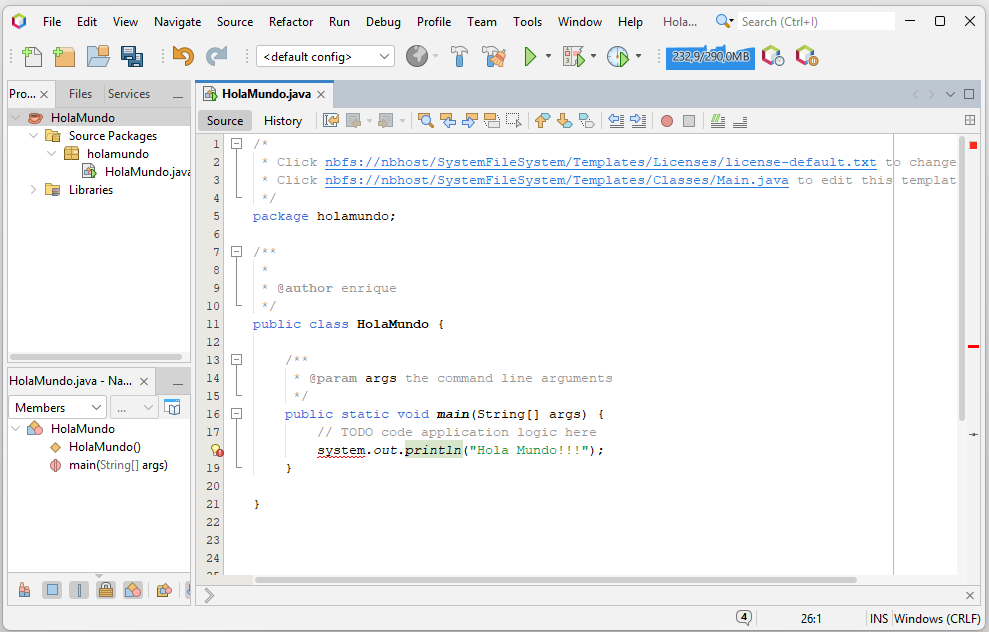Open the Profile Project dropdown arrow
The image size is (989, 632).
click(x=638, y=56)
